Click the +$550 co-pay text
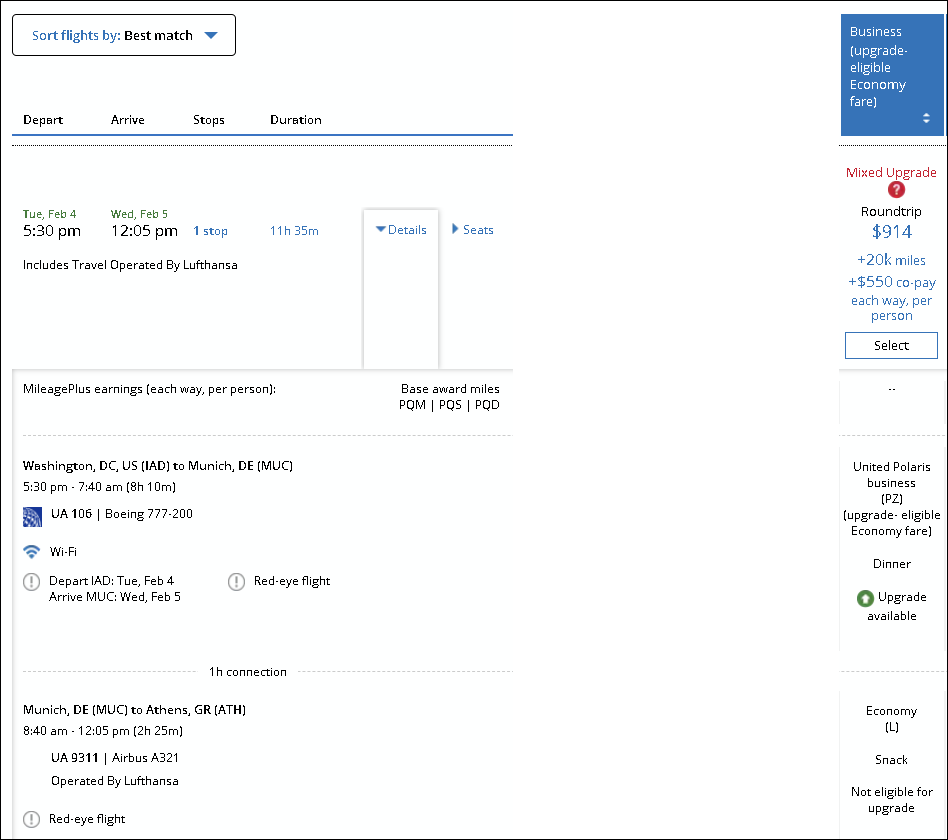This screenshot has width=948, height=840. pyautogui.click(x=892, y=282)
